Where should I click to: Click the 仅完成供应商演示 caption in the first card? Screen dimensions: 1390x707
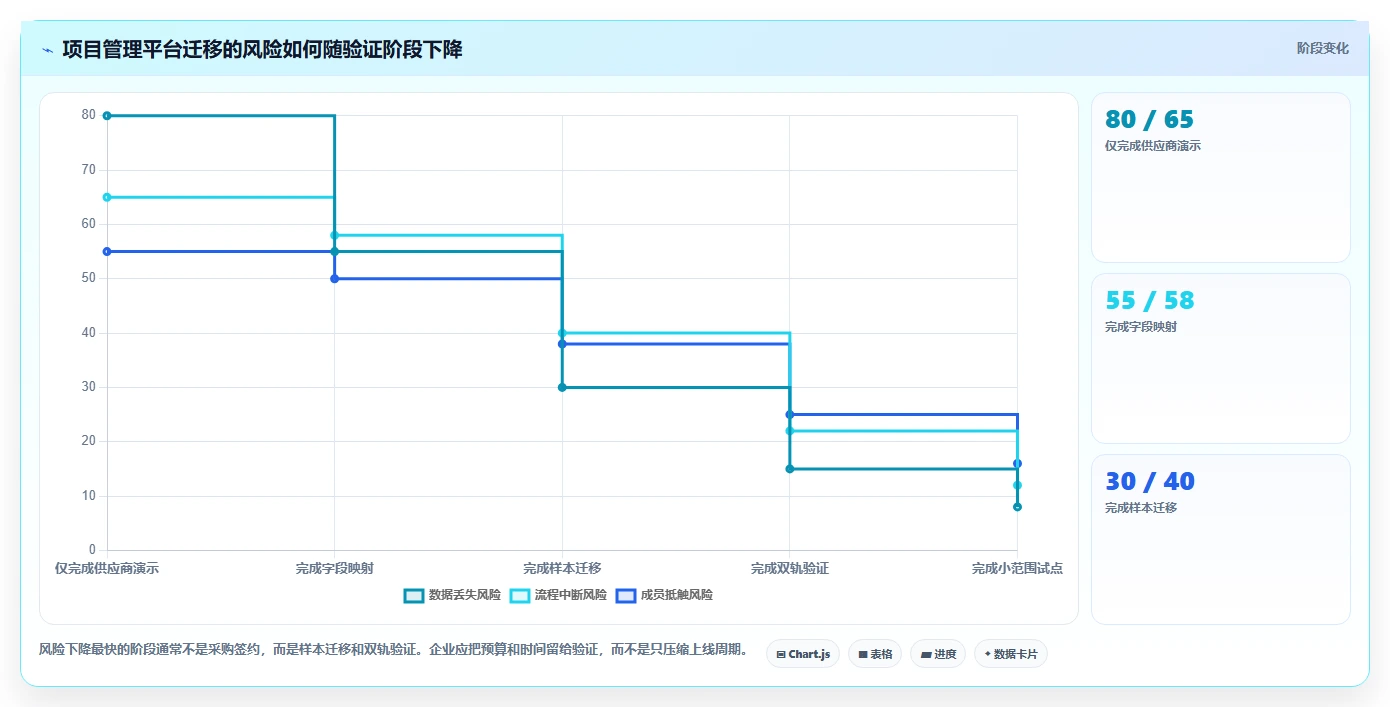[1153, 146]
